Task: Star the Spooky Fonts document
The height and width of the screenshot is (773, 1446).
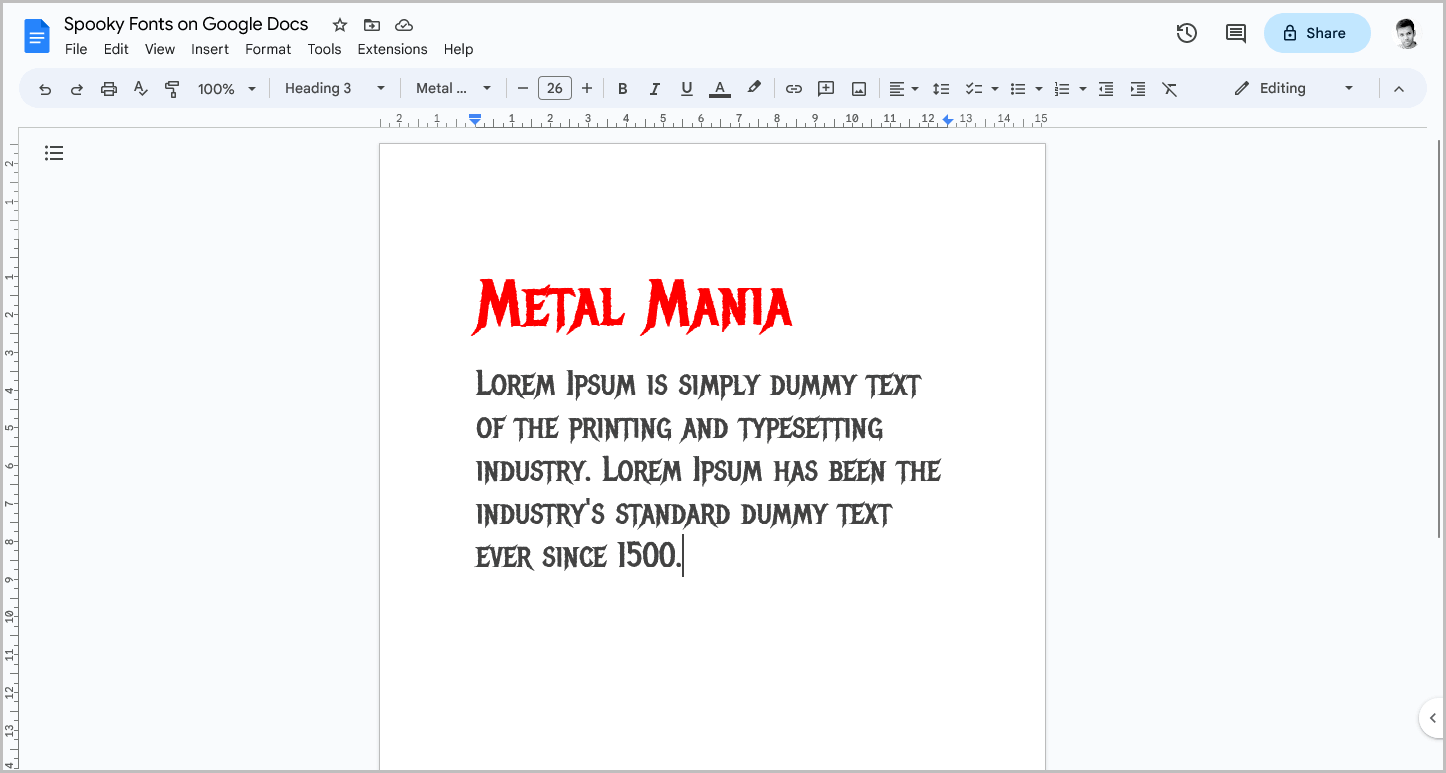Action: [338, 24]
